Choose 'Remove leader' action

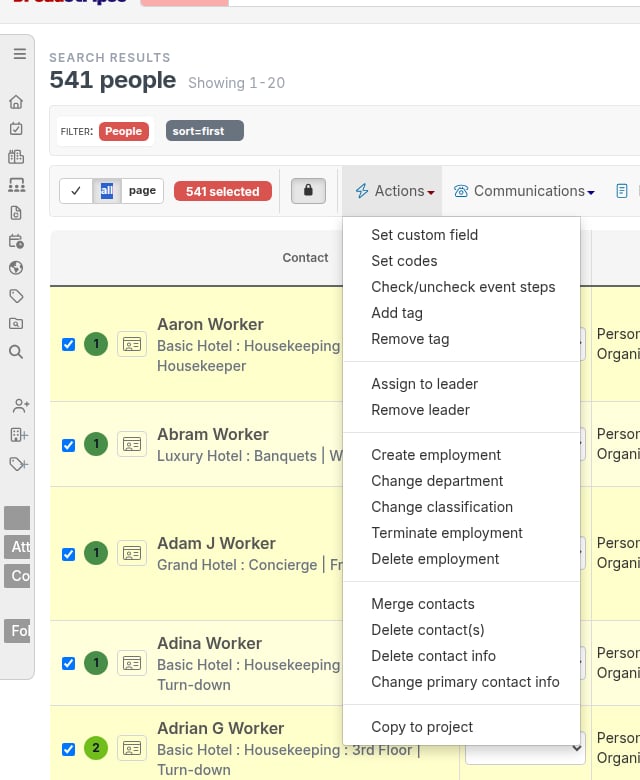420,410
